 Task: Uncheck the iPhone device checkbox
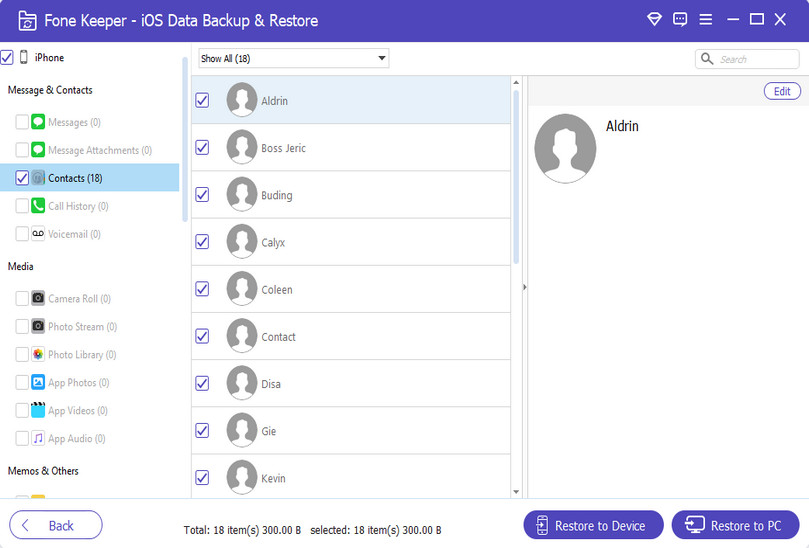coord(7,58)
